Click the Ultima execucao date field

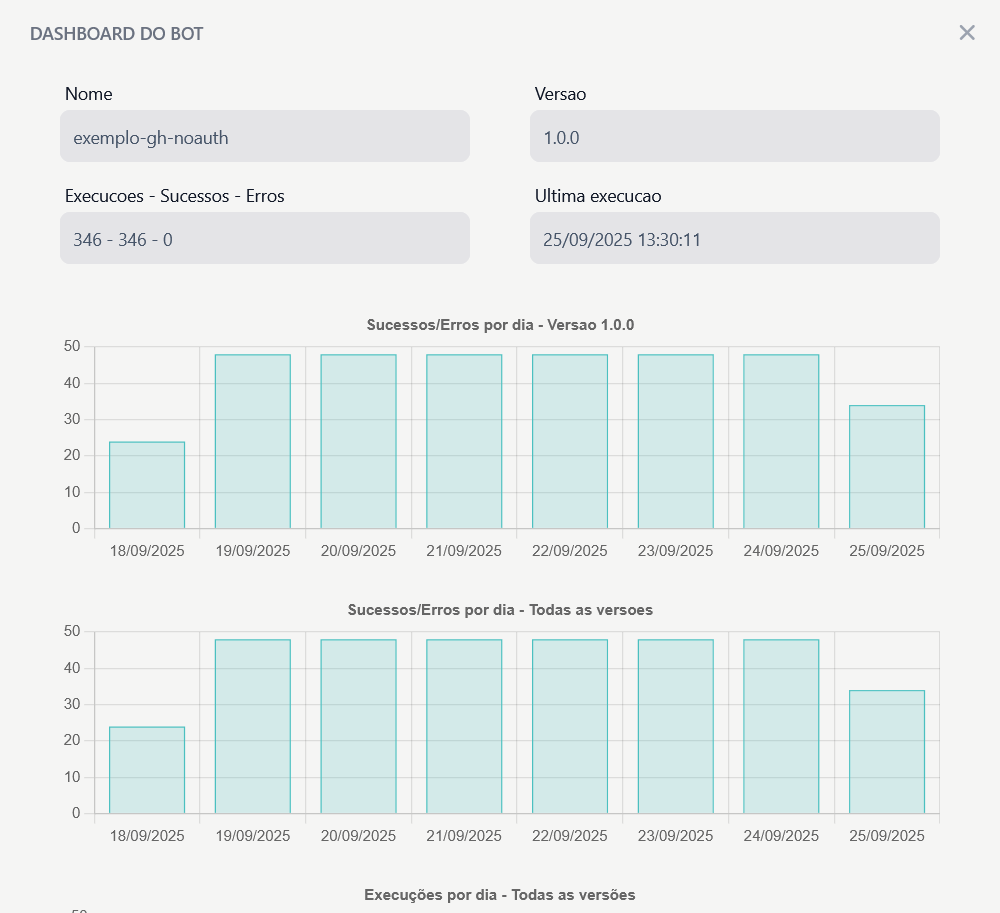734,239
